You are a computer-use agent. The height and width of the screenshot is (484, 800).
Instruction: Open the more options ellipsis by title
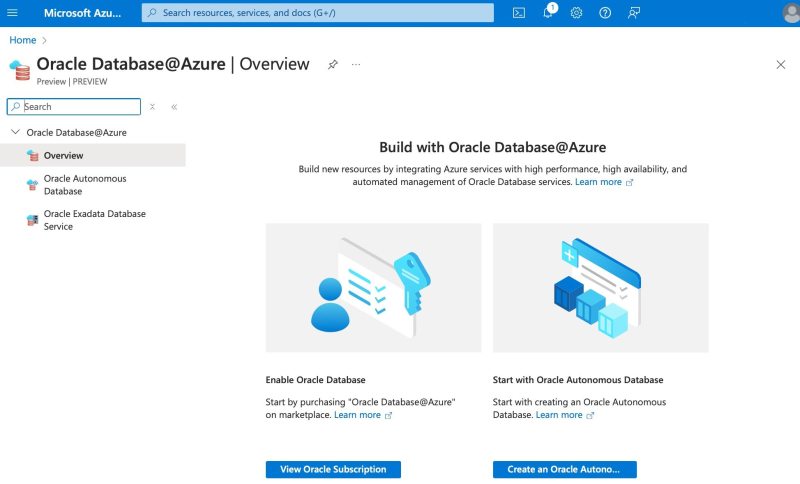click(x=356, y=64)
